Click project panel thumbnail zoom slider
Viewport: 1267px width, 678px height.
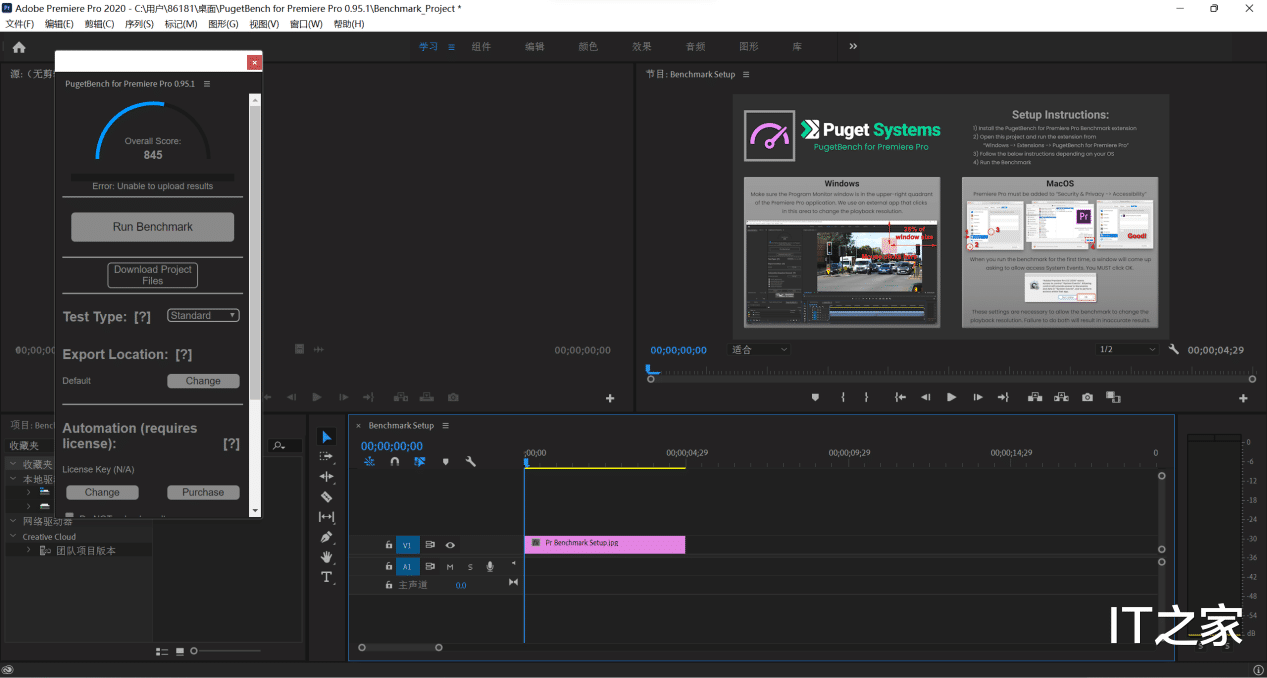[194, 651]
